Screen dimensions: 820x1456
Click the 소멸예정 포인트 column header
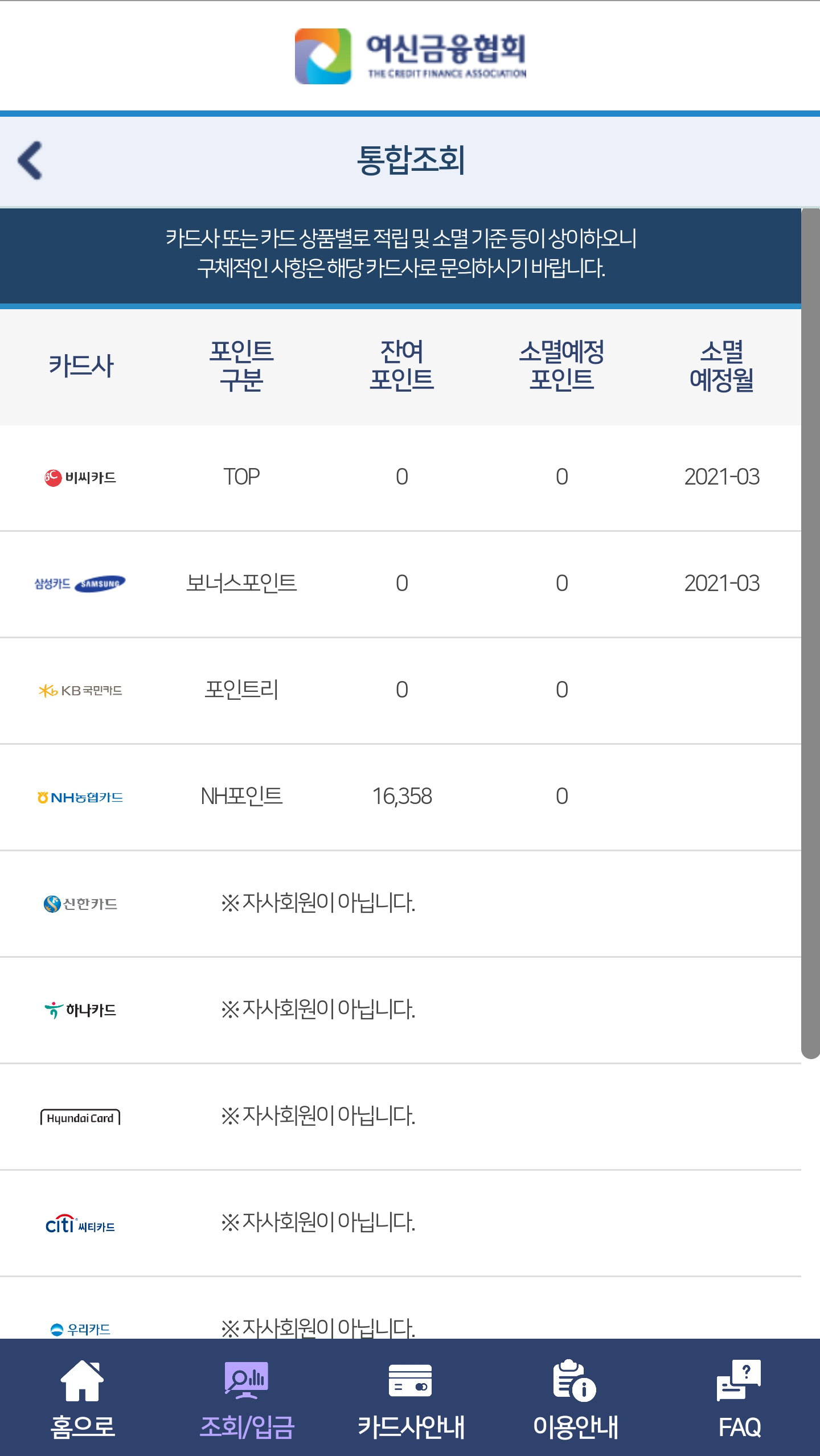click(561, 366)
